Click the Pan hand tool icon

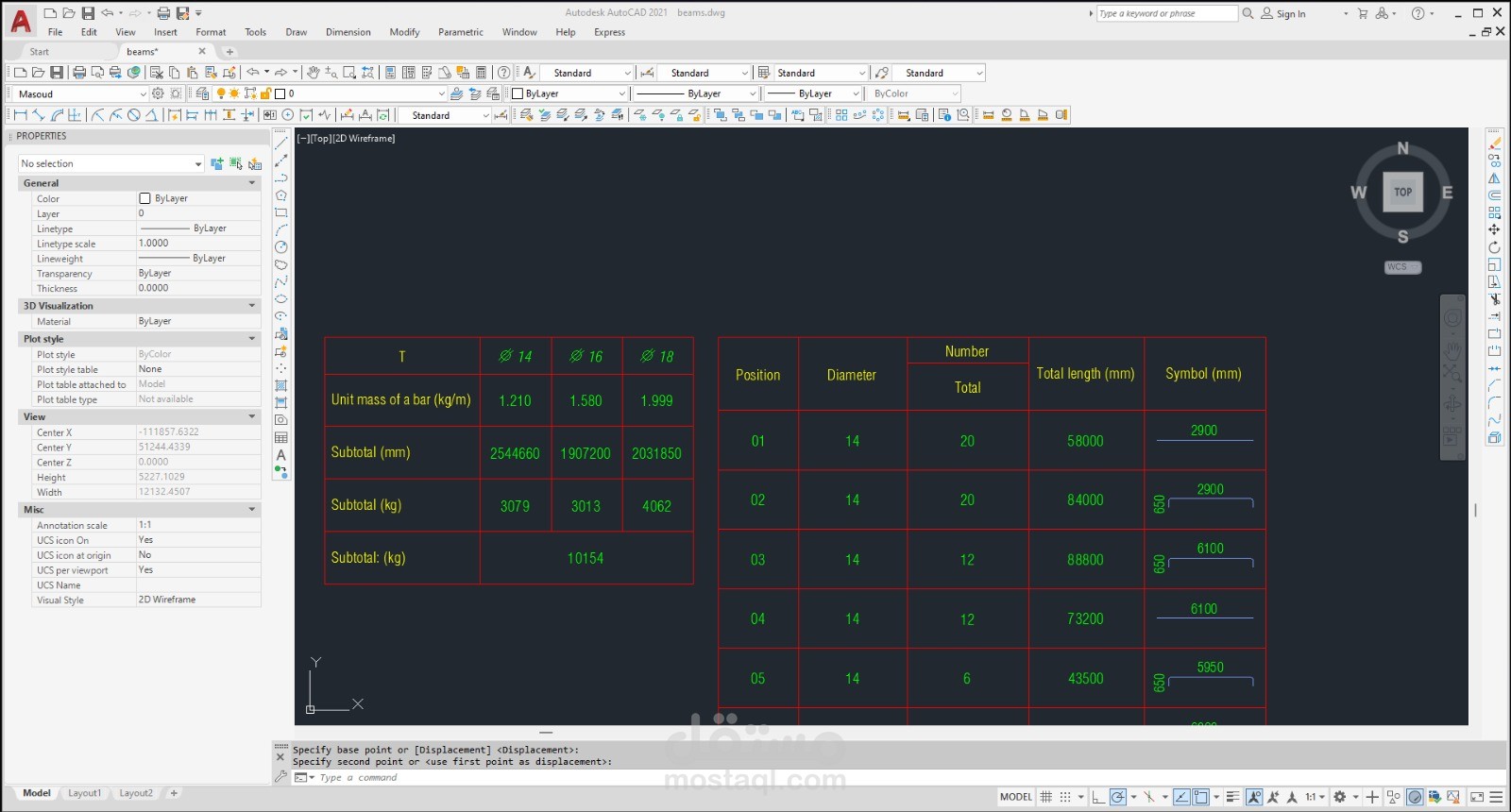tap(313, 73)
